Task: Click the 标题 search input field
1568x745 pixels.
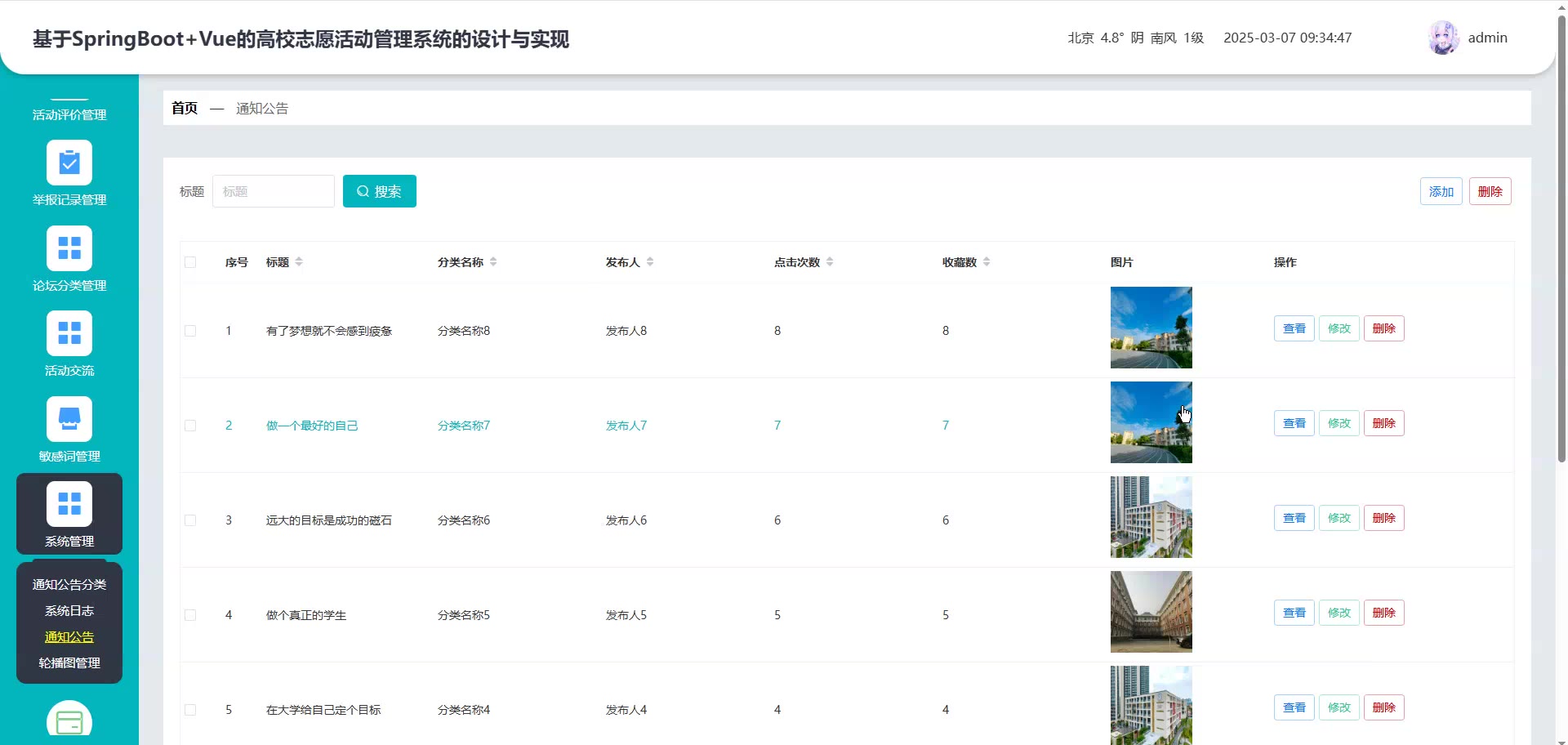Action: coord(274,191)
